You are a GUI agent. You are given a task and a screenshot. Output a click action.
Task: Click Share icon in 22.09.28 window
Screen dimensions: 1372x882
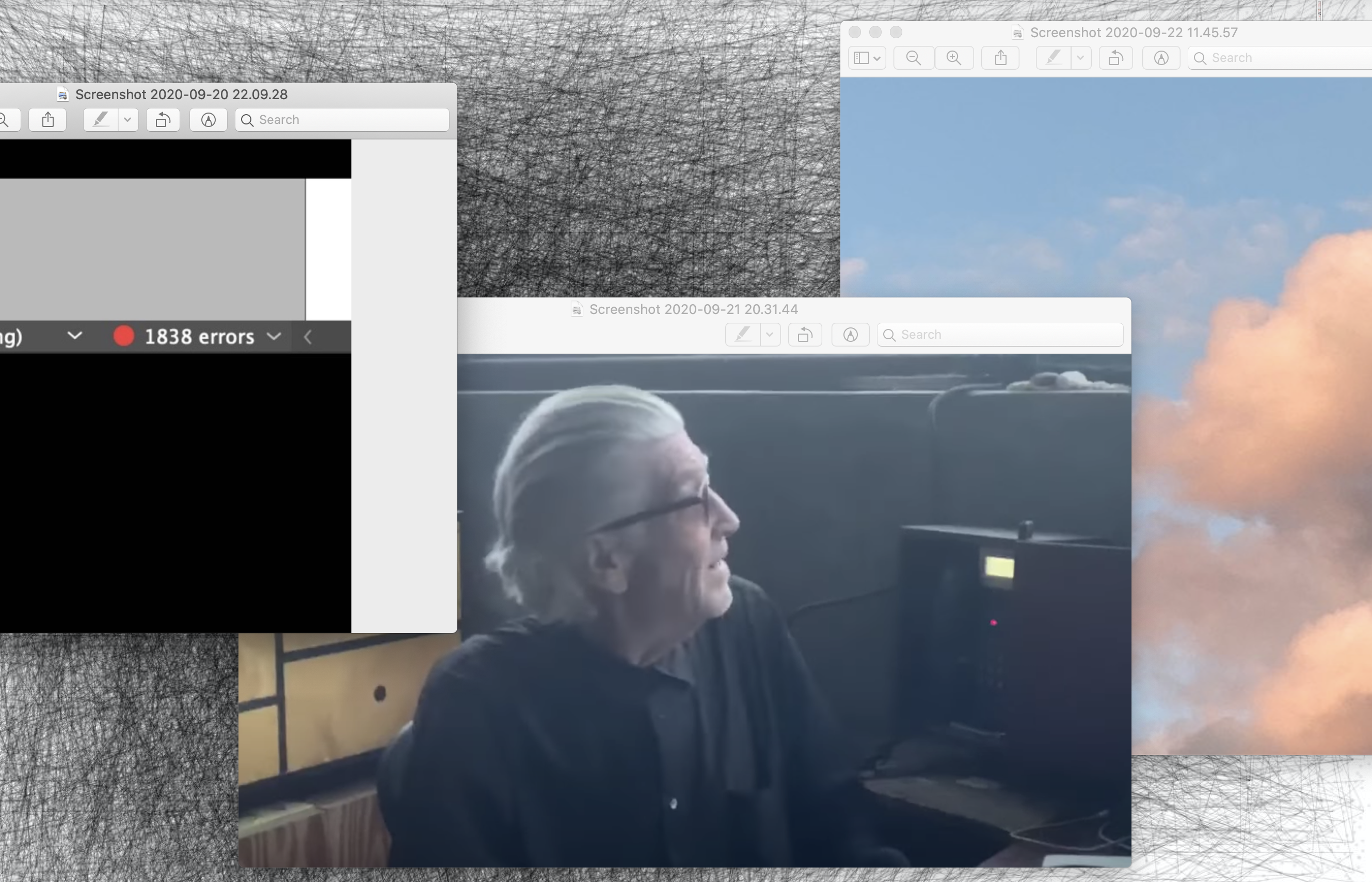(48, 120)
